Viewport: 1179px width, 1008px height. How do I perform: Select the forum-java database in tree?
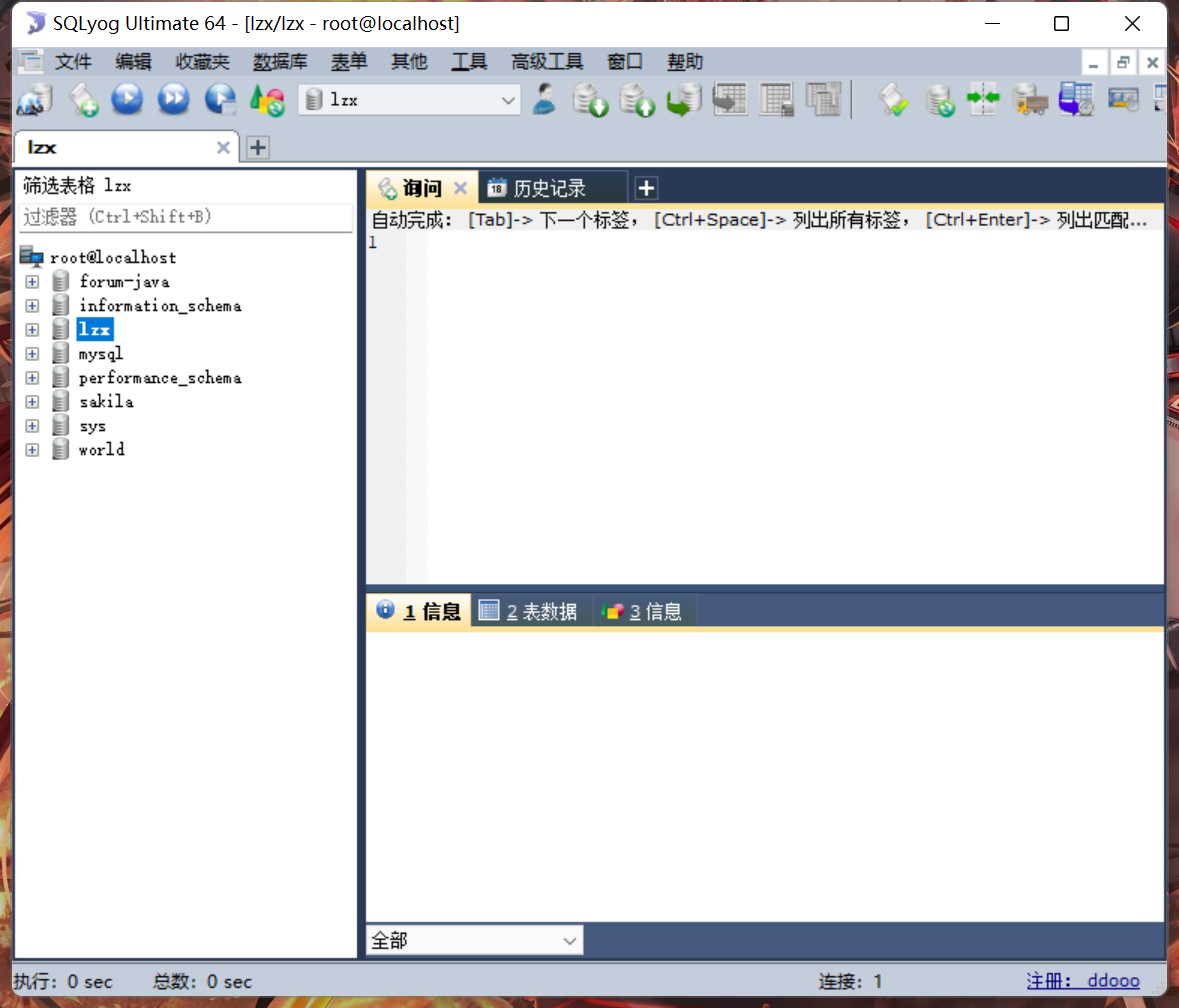[125, 282]
